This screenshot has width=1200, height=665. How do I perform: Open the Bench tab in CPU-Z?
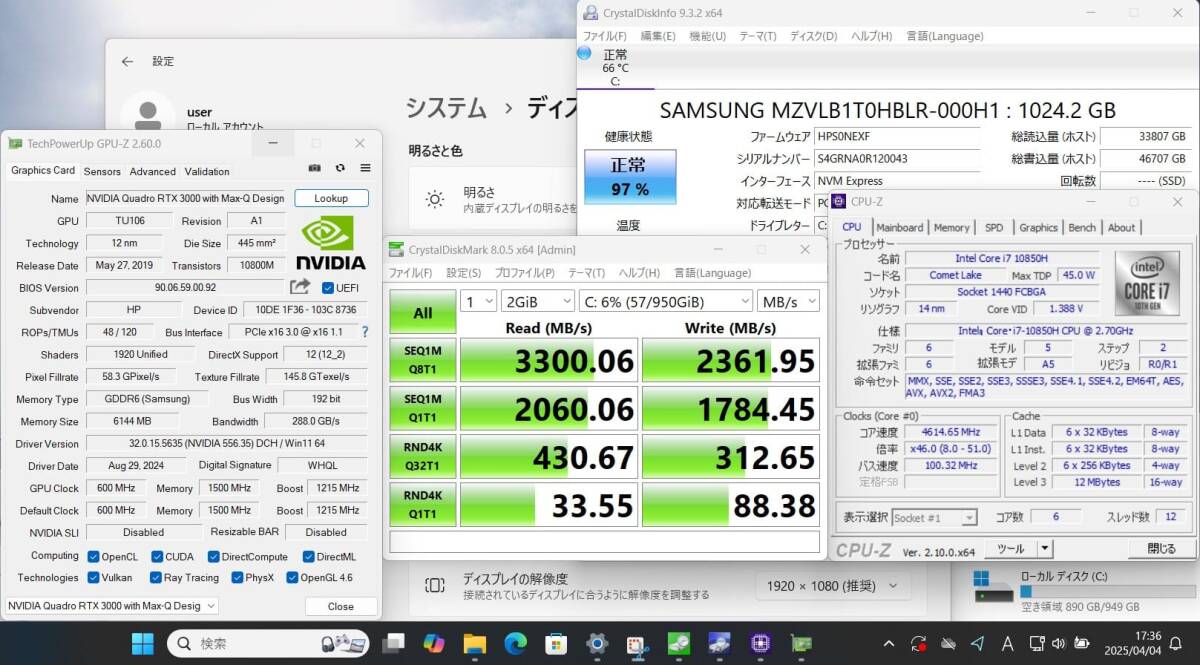pos(1082,227)
